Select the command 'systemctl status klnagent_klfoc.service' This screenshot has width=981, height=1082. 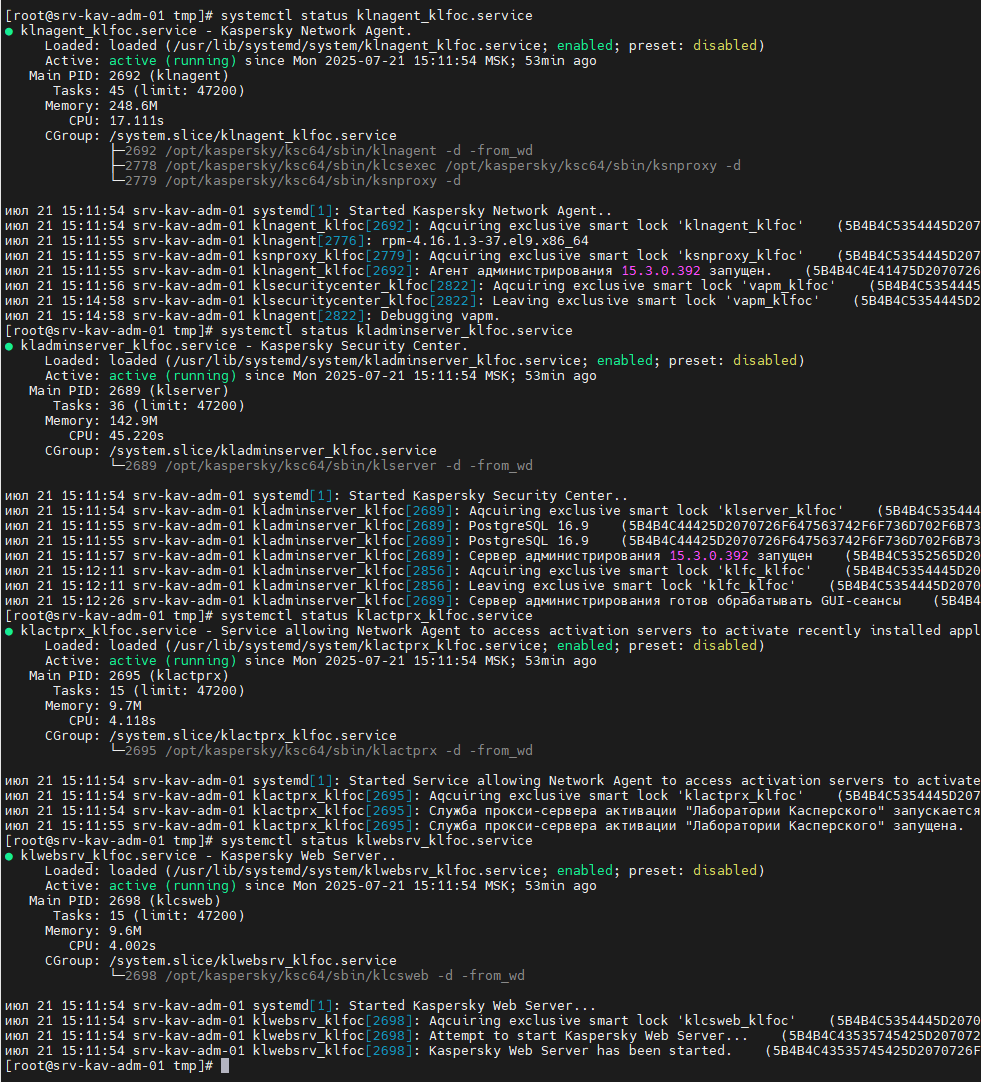(376, 15)
